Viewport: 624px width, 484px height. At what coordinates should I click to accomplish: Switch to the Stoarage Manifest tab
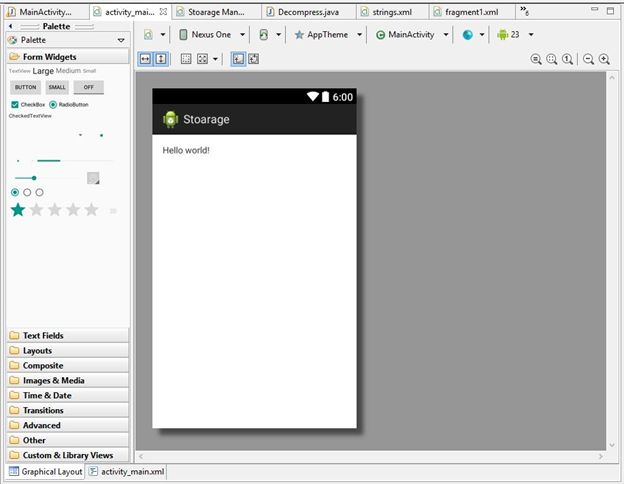(216, 12)
